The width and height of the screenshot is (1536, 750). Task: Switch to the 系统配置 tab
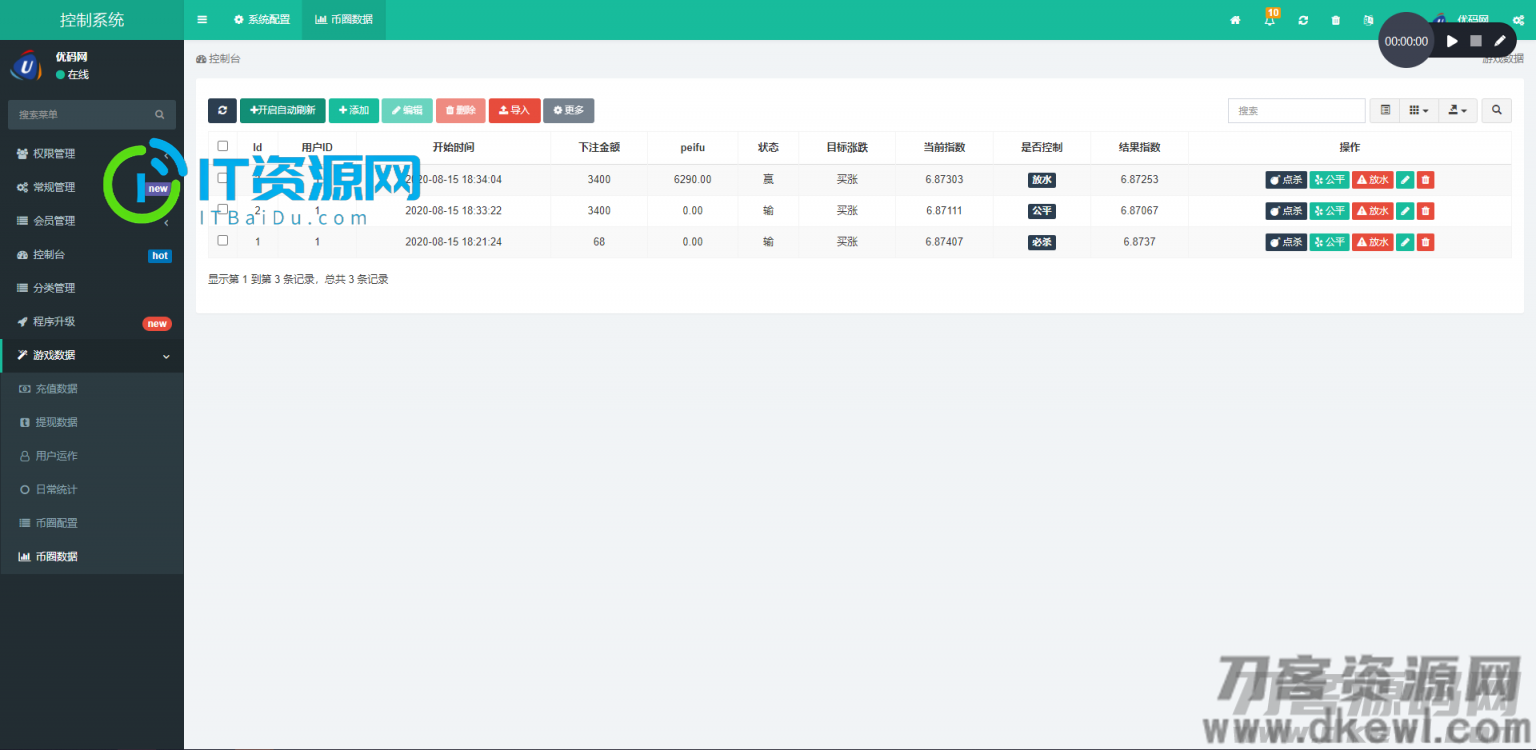pos(262,19)
